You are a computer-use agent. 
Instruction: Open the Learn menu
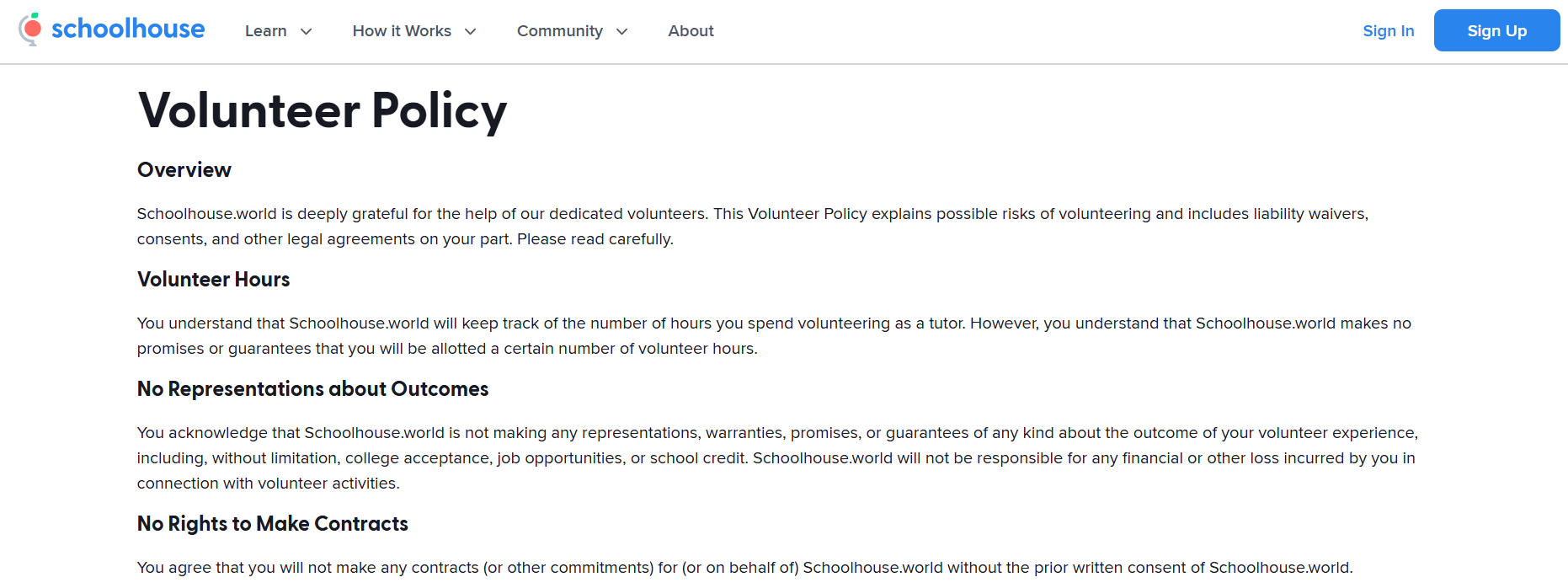pos(265,31)
